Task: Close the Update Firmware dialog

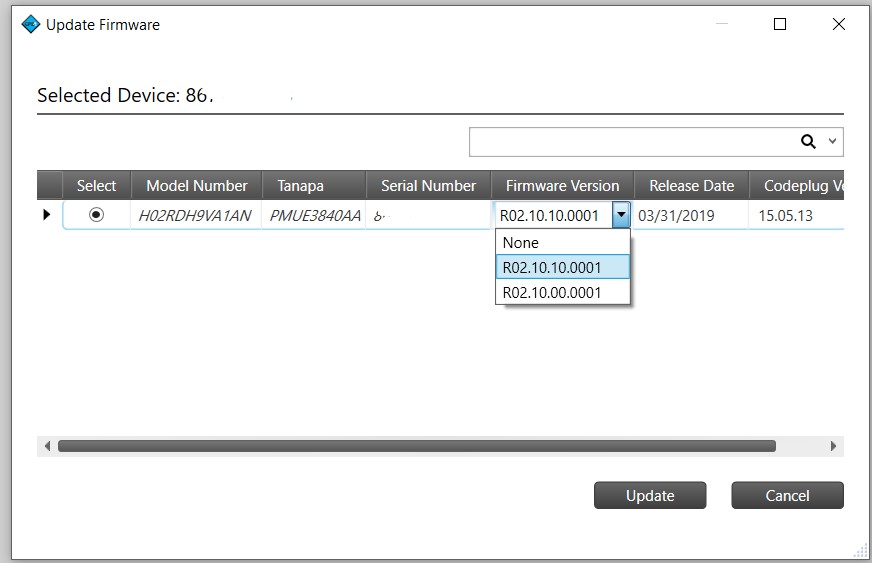Action: click(x=838, y=25)
